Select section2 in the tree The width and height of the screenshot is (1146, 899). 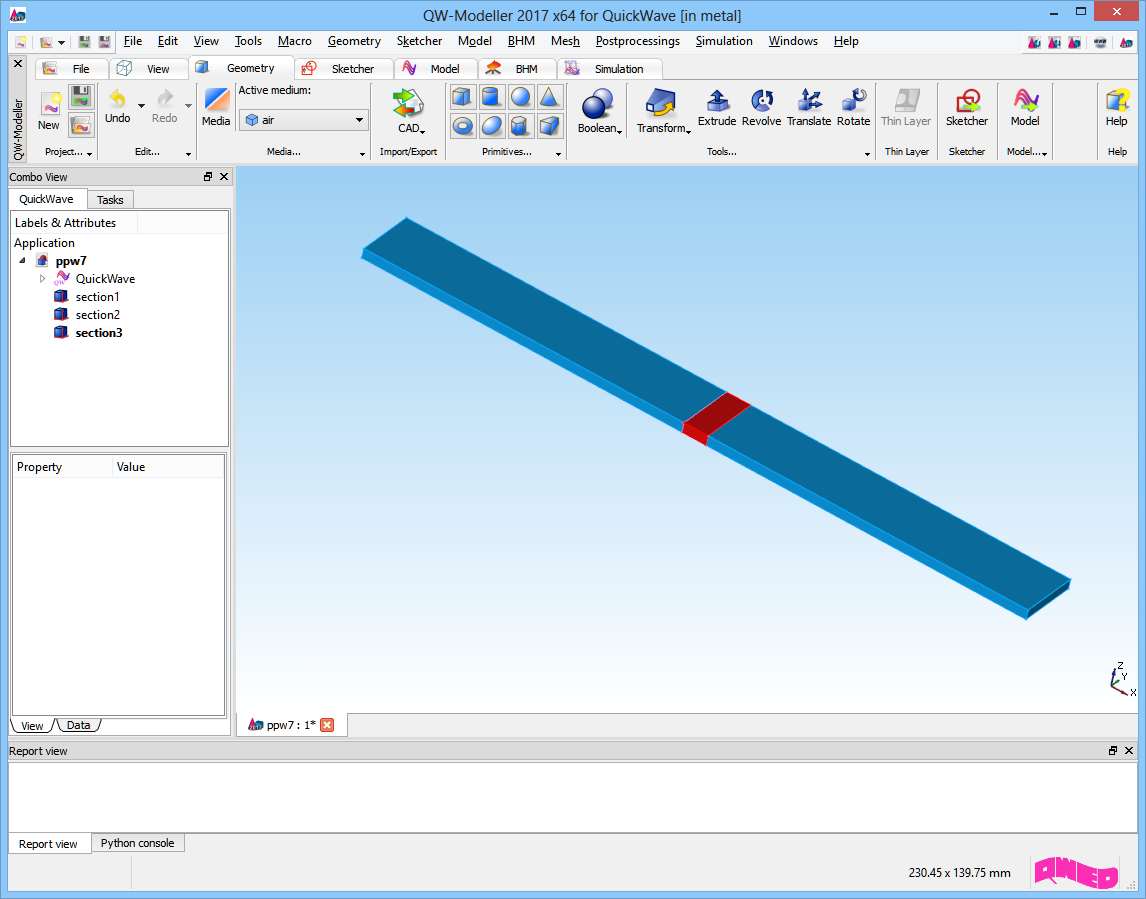97,315
